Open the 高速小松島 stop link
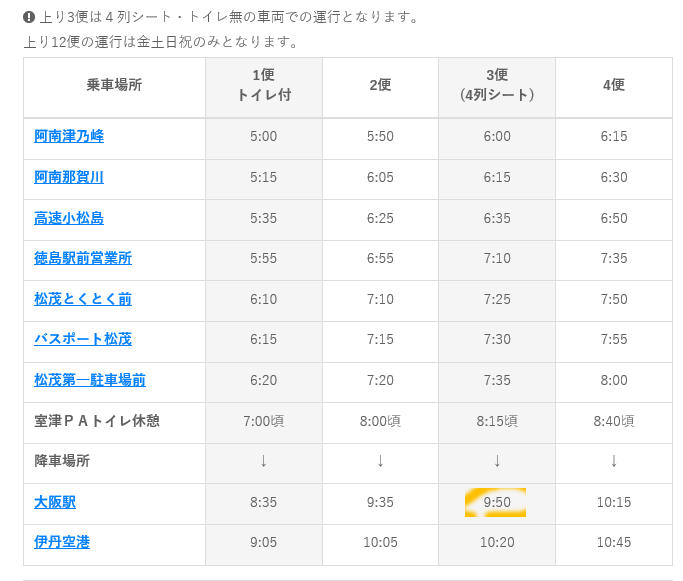The height and width of the screenshot is (581, 683). tap(69, 218)
